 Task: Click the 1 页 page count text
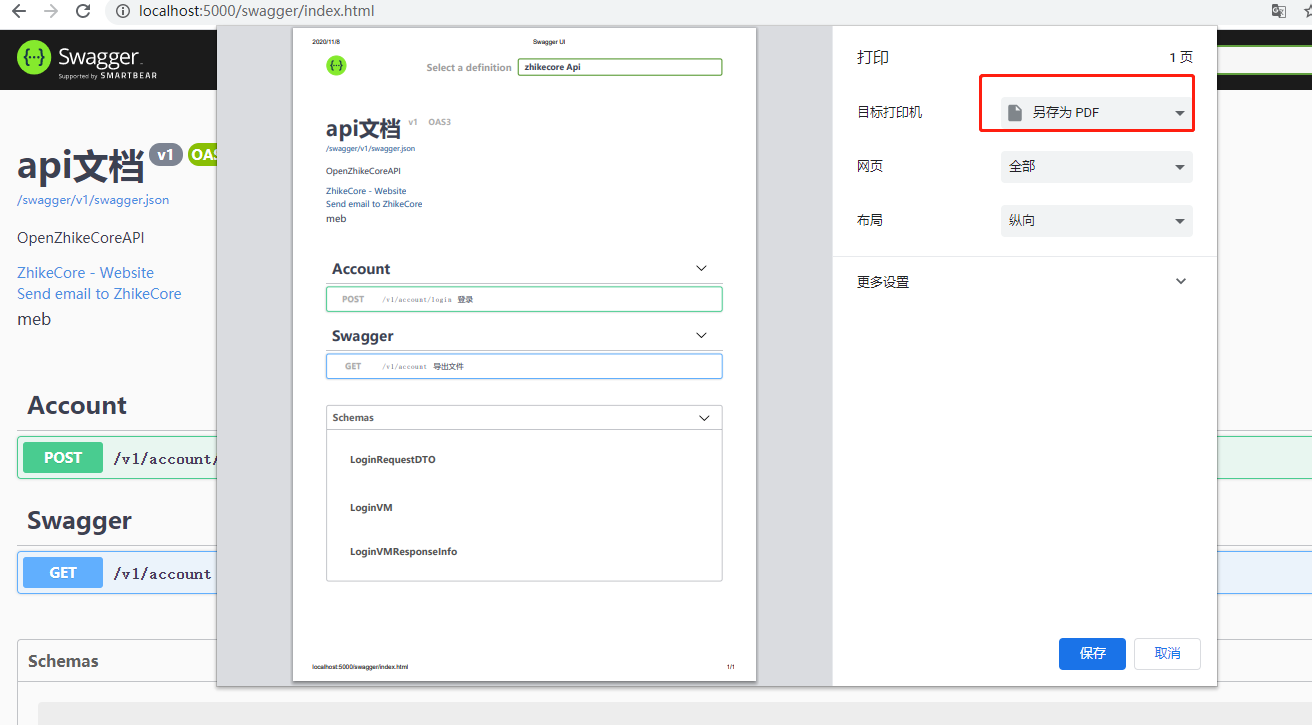[1181, 58]
